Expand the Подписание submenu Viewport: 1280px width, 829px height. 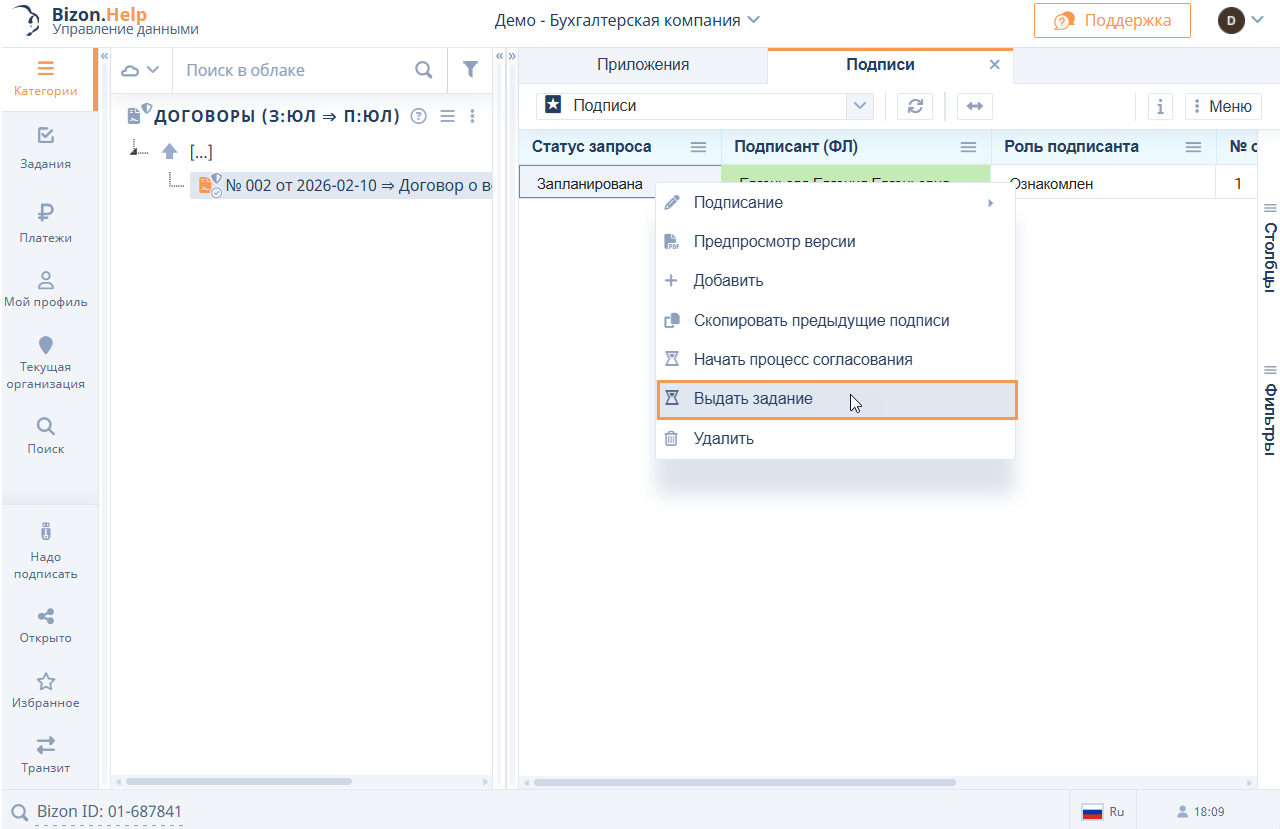click(x=835, y=203)
